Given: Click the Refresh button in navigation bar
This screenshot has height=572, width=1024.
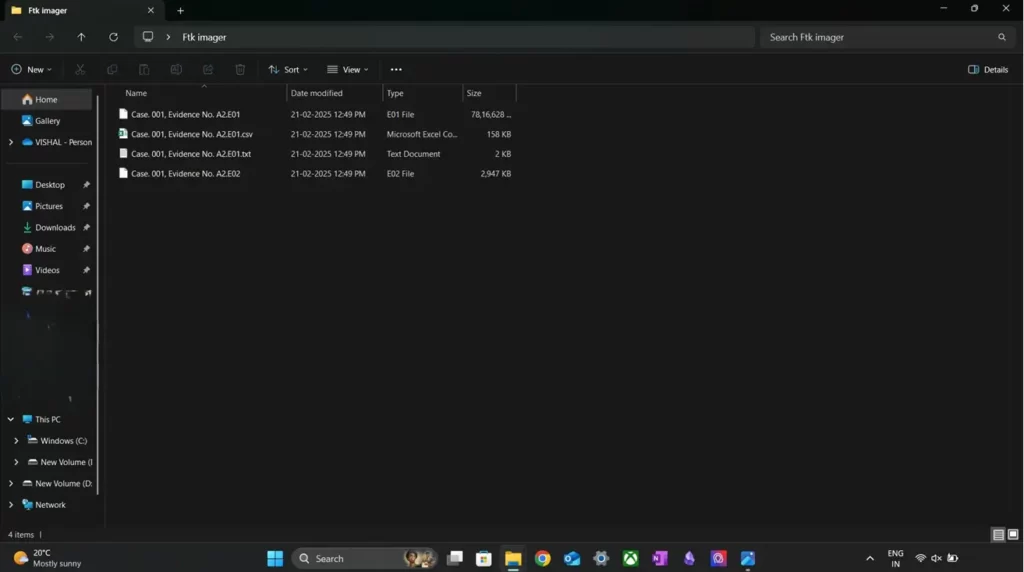Looking at the screenshot, I should [113, 37].
